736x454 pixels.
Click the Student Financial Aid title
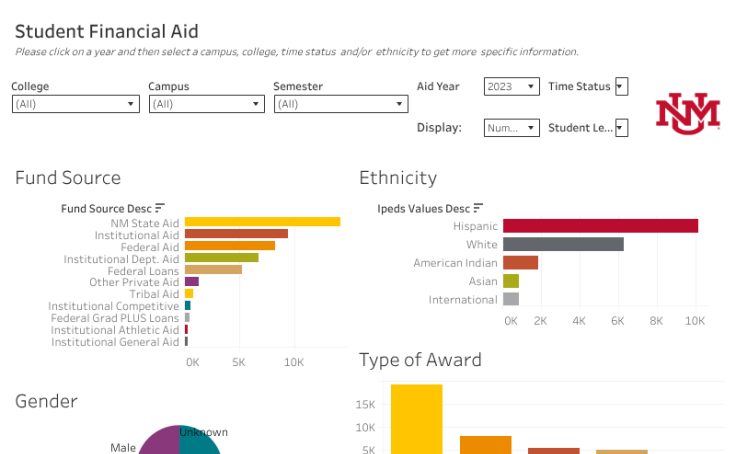[107, 31]
